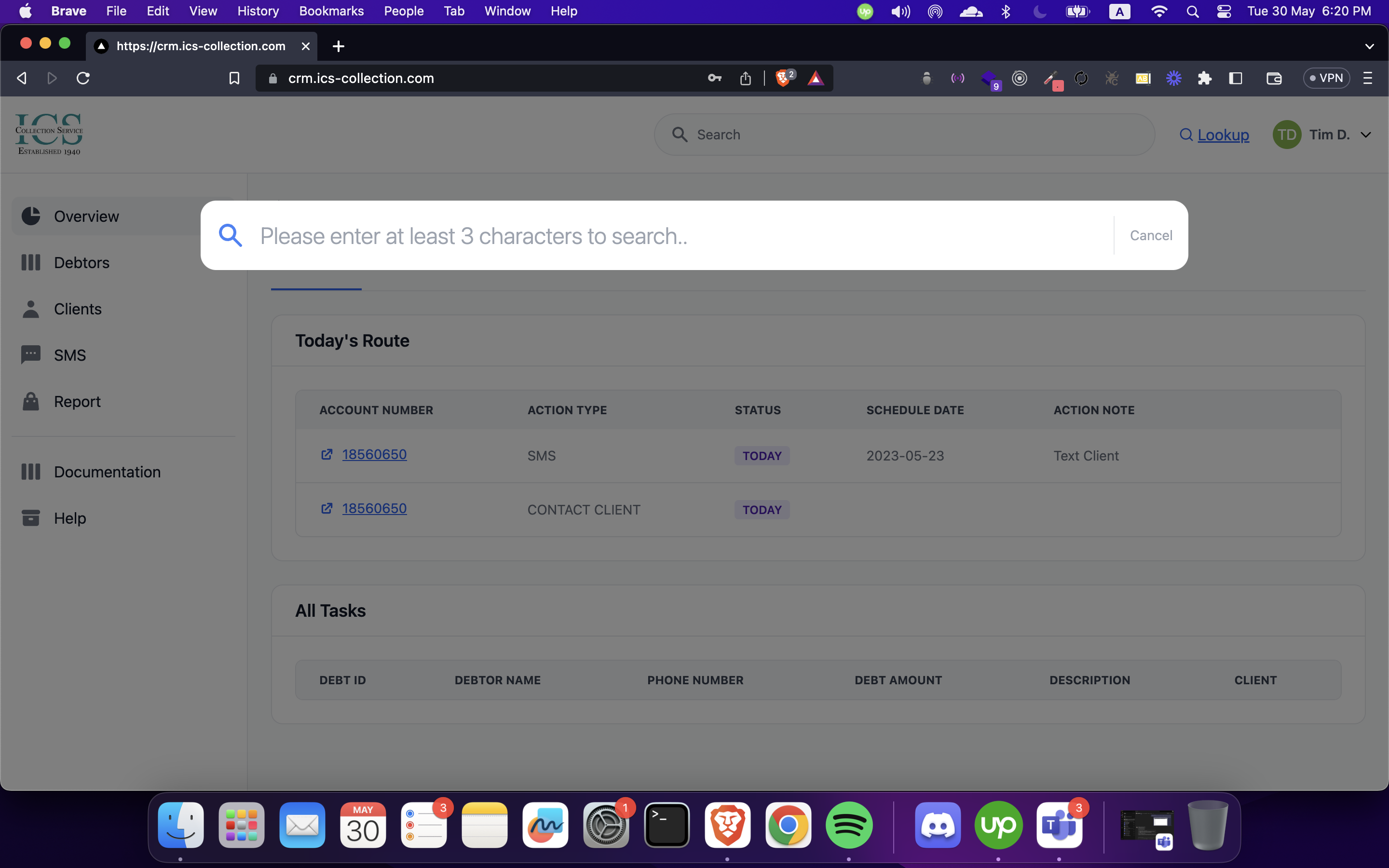Open the History menu in menu bar
This screenshot has height=868, width=1389.
click(x=258, y=12)
